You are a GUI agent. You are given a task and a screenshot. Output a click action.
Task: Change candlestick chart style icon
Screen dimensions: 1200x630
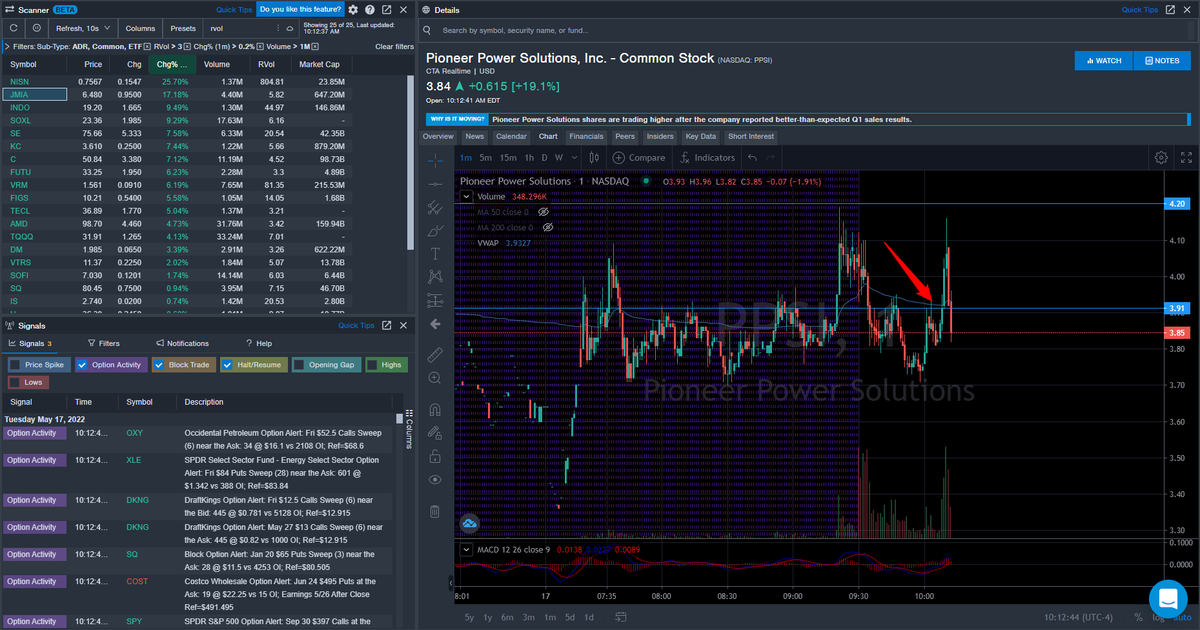[x=594, y=157]
